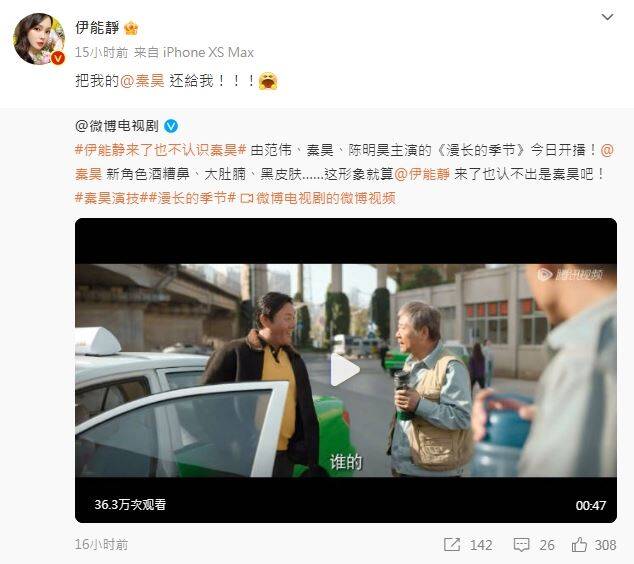Click the 16小时前 timestamp
634x564 pixels.
point(101,545)
